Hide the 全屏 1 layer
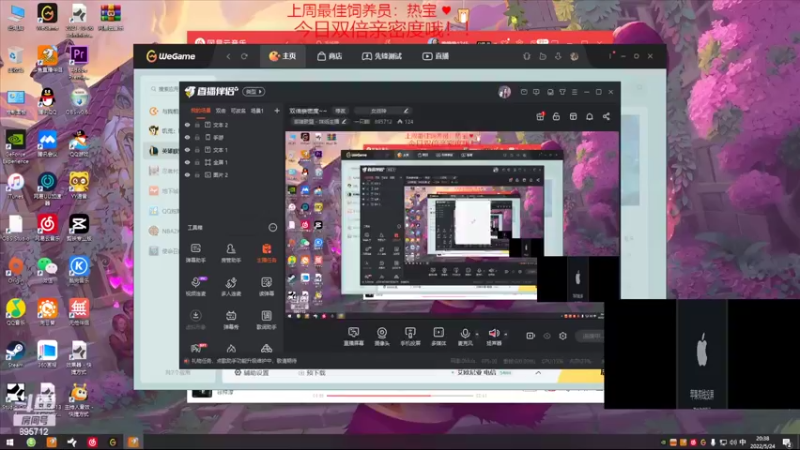This screenshot has height=450, width=800. 187,162
